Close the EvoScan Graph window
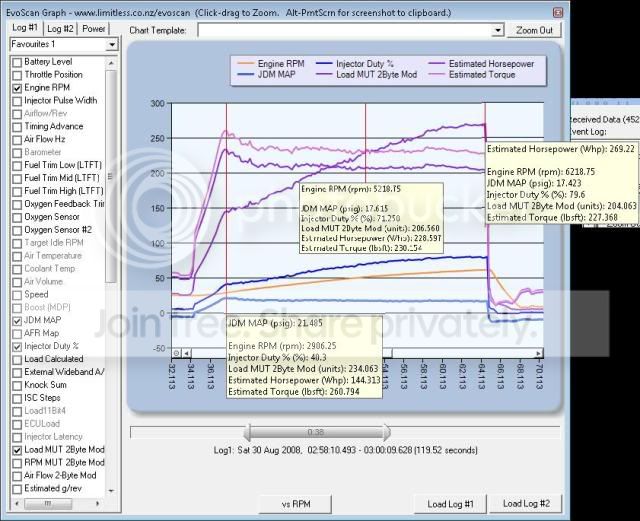Screen dimensions: 640x521 (557, 13)
